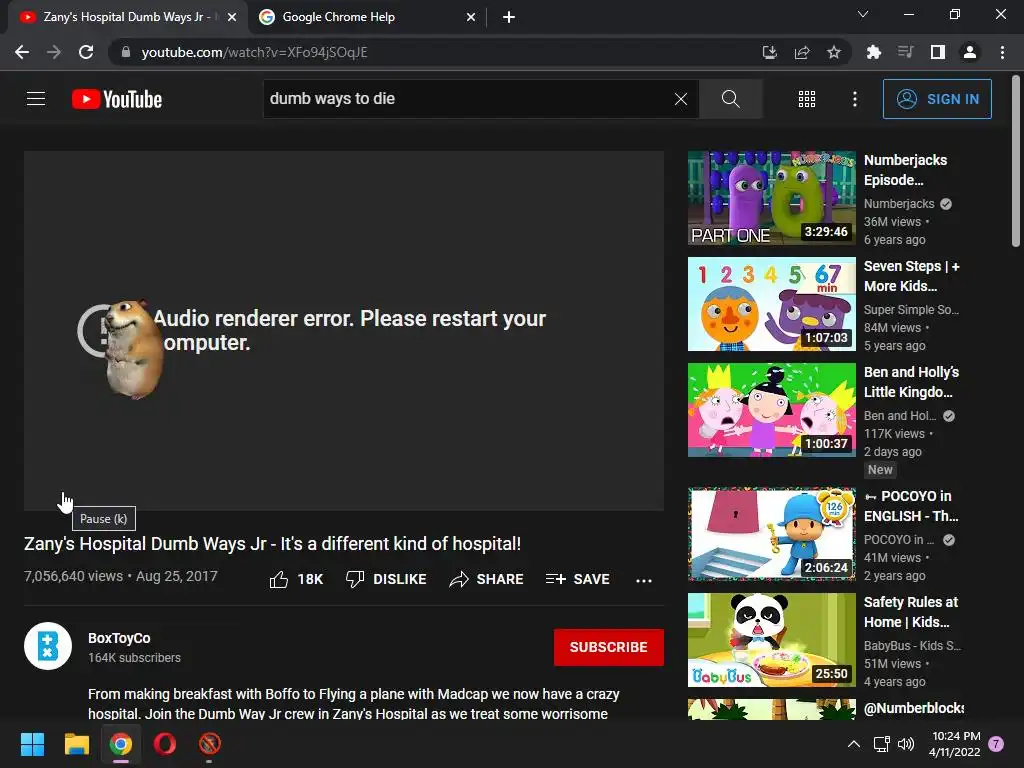Open the clock showing 10:24 PM
1024x768 pixels.
[x=955, y=744]
